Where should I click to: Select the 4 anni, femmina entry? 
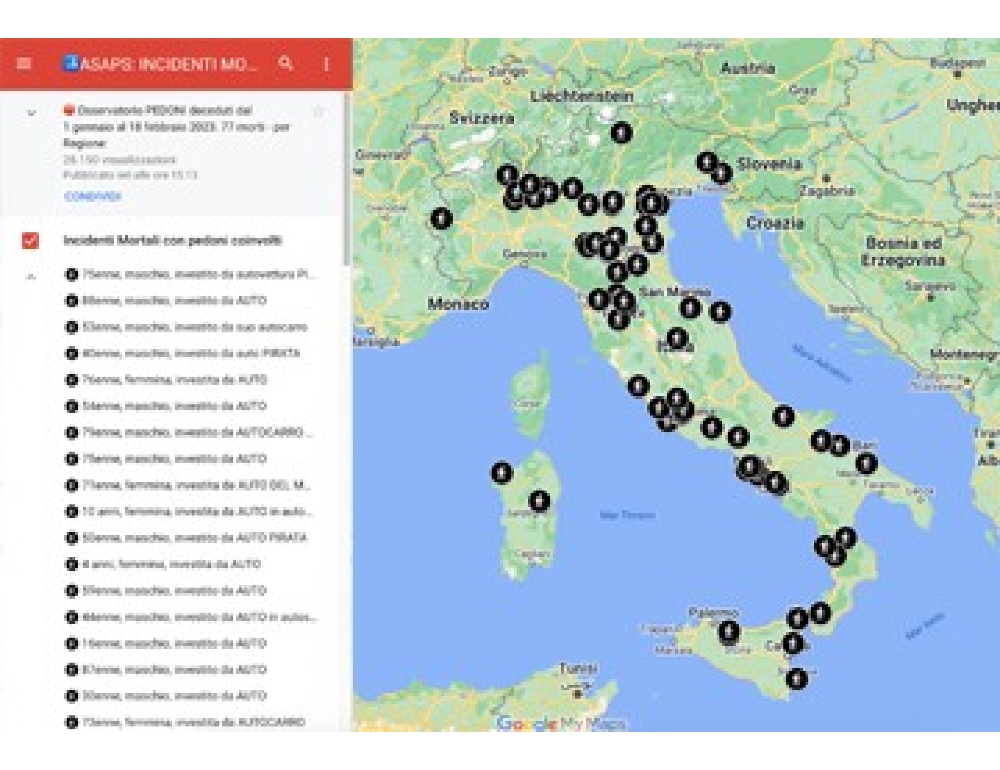click(163, 564)
